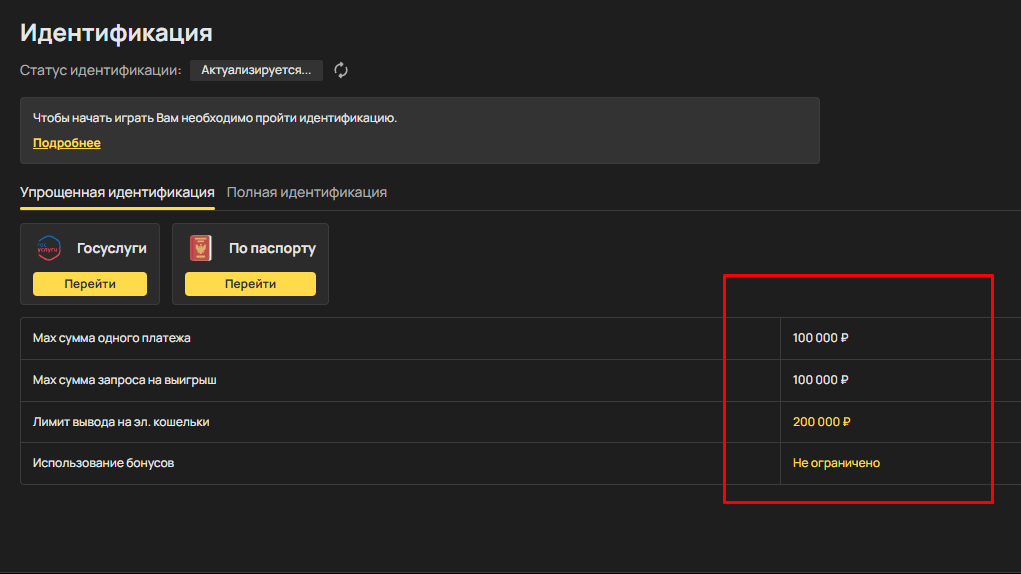Click Перейти button under Госуслуги
Viewport: 1021px width, 574px height.
coord(90,284)
